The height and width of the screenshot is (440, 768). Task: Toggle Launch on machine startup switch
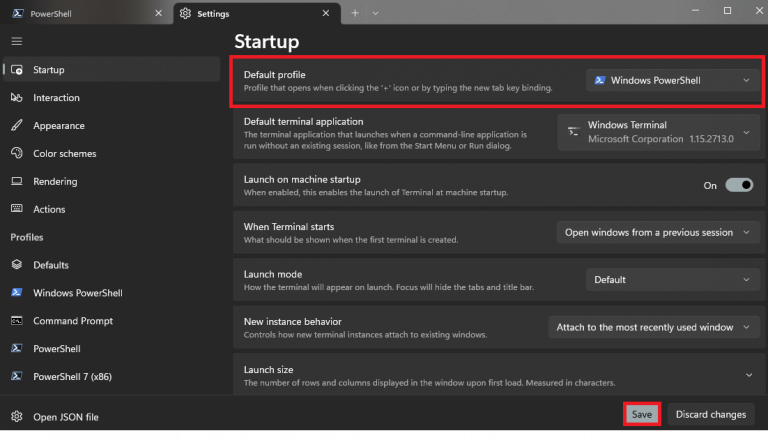[739, 185]
